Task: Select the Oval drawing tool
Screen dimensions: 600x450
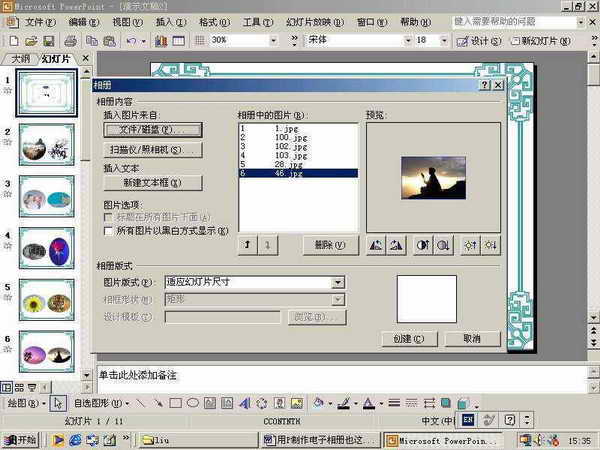Action: pos(193,404)
